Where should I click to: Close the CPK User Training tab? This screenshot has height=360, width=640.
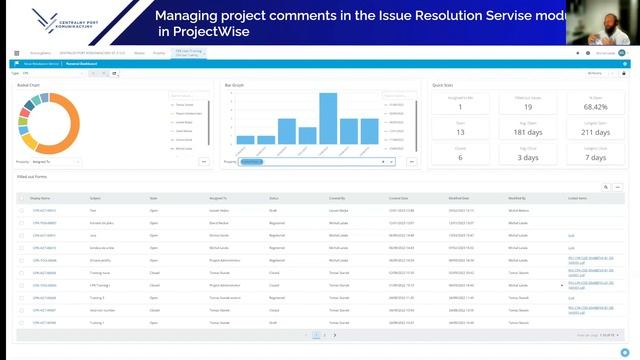click(x=204, y=53)
